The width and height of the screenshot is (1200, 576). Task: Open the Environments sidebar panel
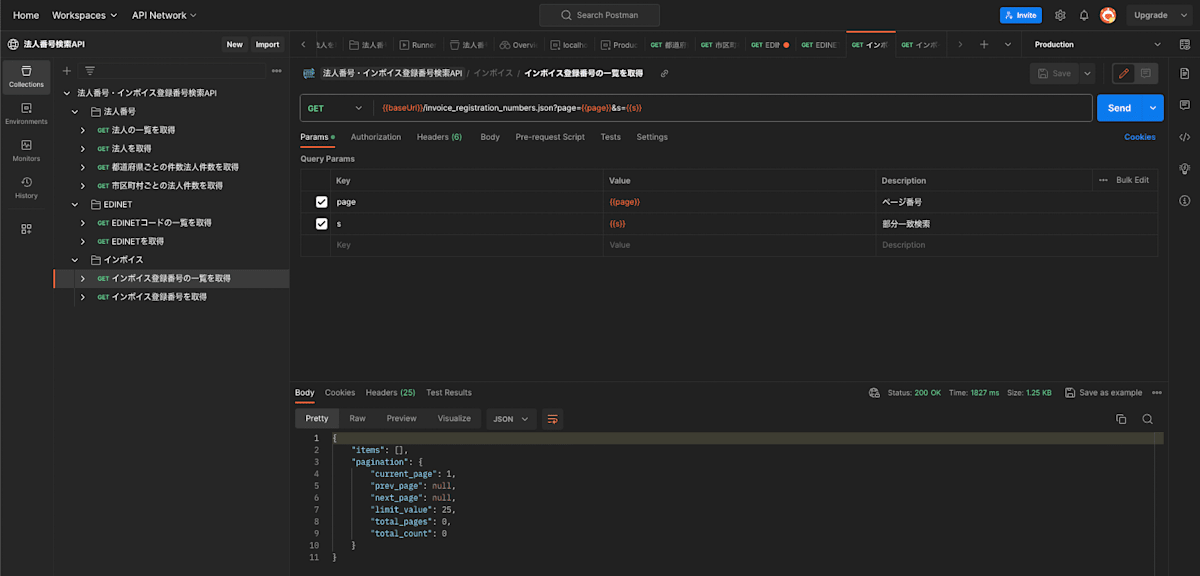tap(26, 112)
